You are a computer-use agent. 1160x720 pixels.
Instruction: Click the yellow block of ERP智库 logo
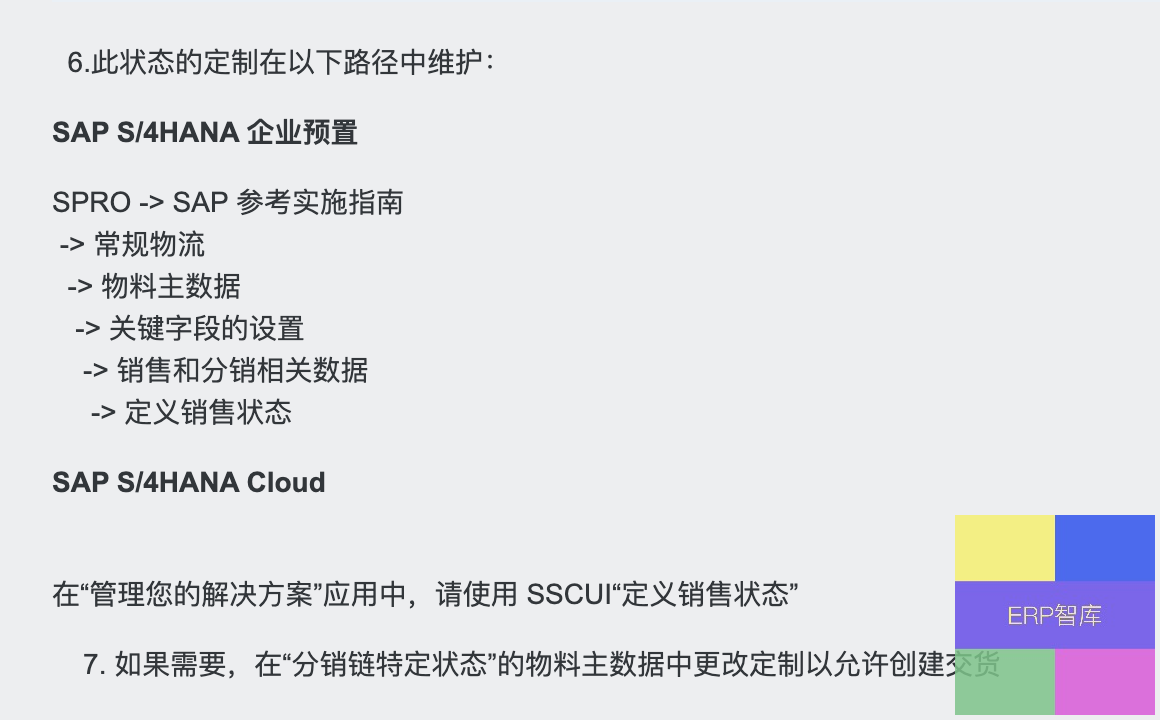coord(1005,548)
